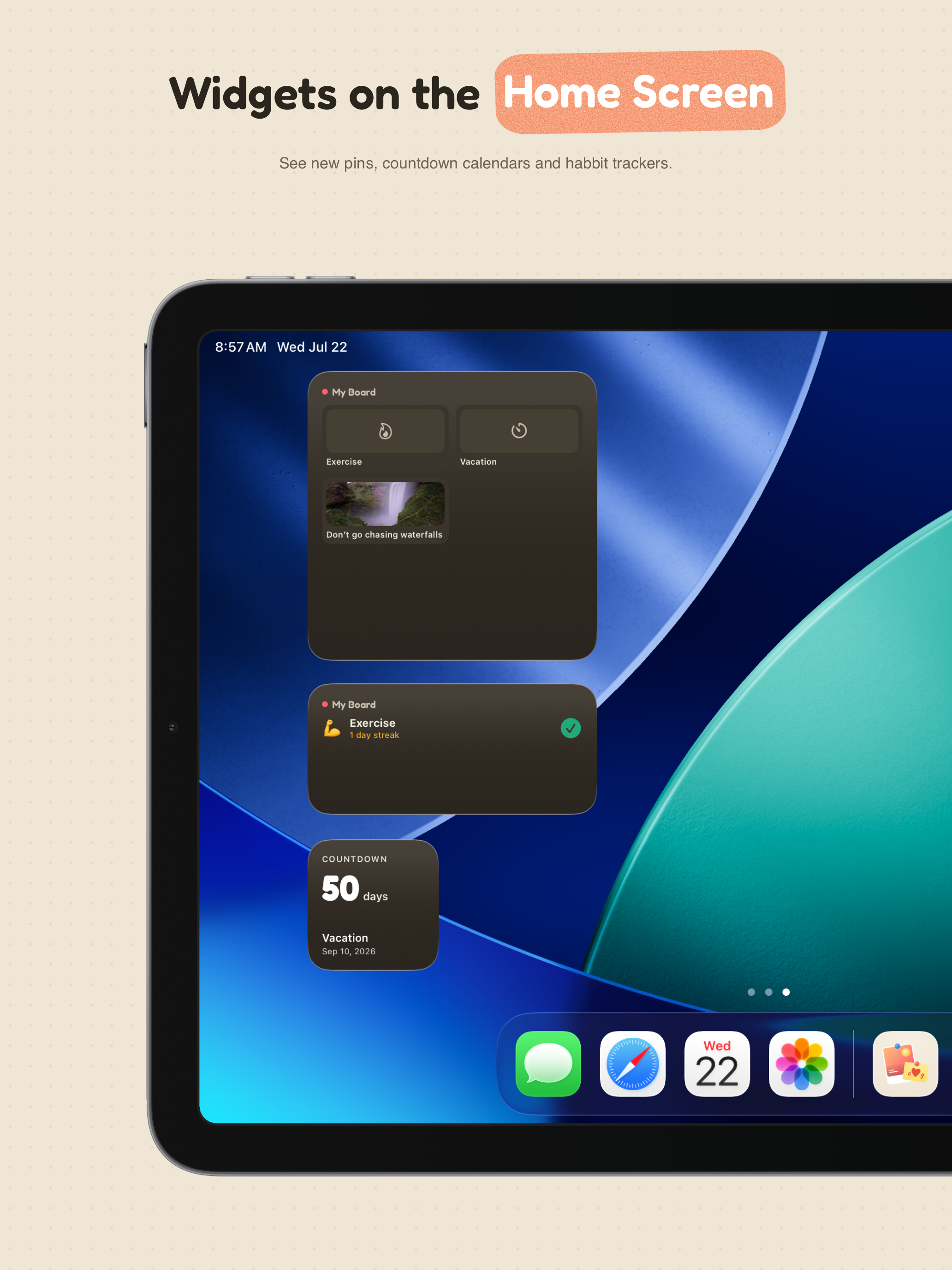The width and height of the screenshot is (952, 1270).
Task: Go to the first home screen page dot
Action: [751, 992]
